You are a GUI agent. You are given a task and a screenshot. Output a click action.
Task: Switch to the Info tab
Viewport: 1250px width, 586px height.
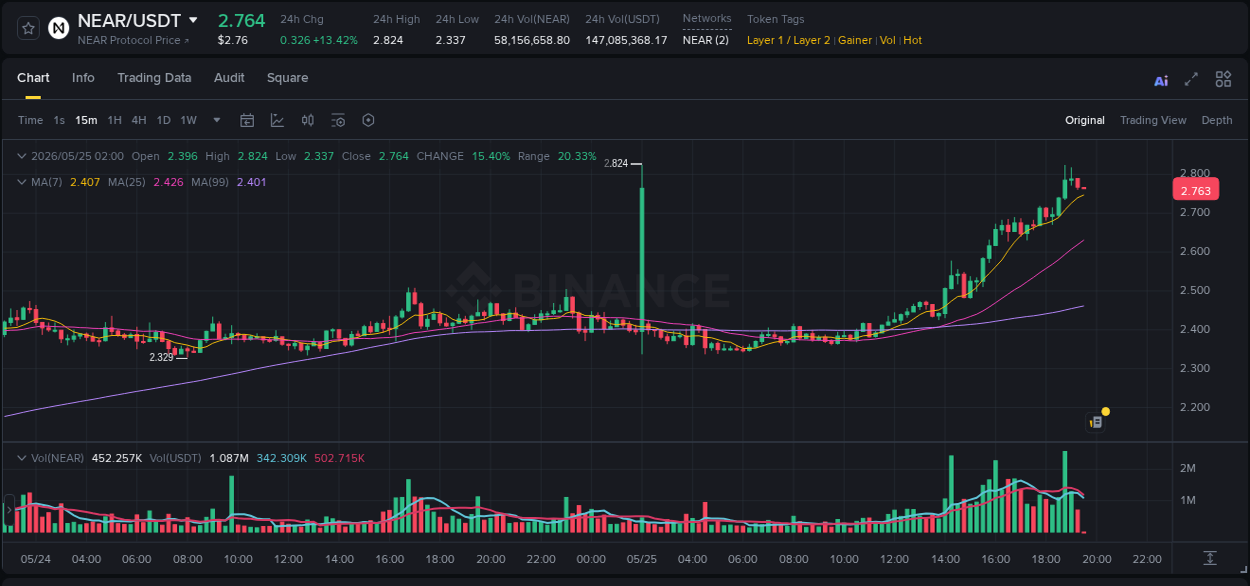(83, 78)
